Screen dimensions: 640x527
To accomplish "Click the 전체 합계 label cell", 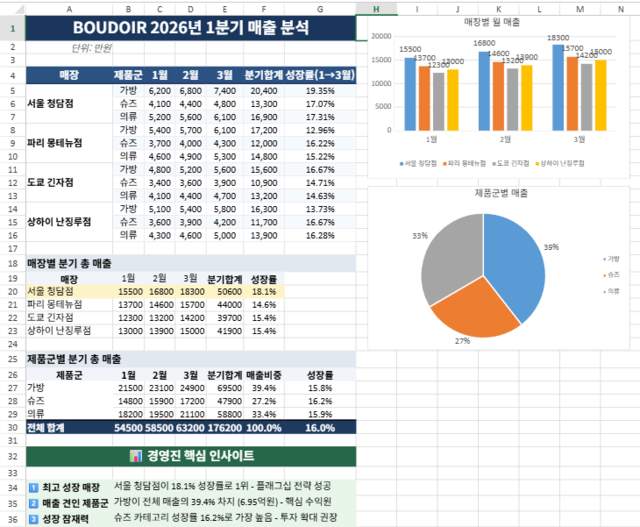I will pyautogui.click(x=69, y=427).
